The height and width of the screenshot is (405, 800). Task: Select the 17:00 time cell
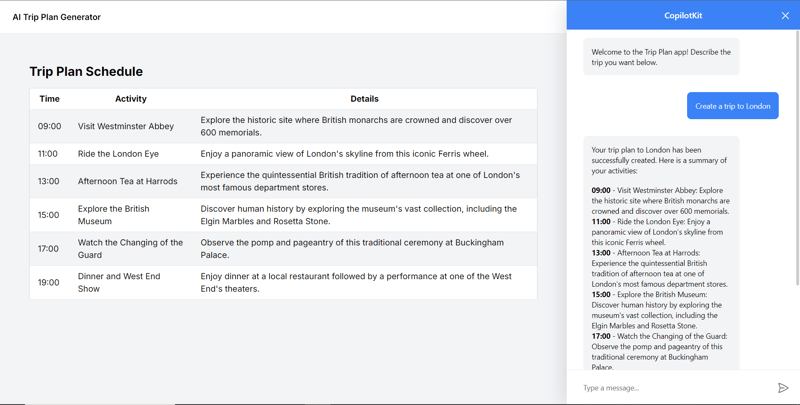(48, 248)
